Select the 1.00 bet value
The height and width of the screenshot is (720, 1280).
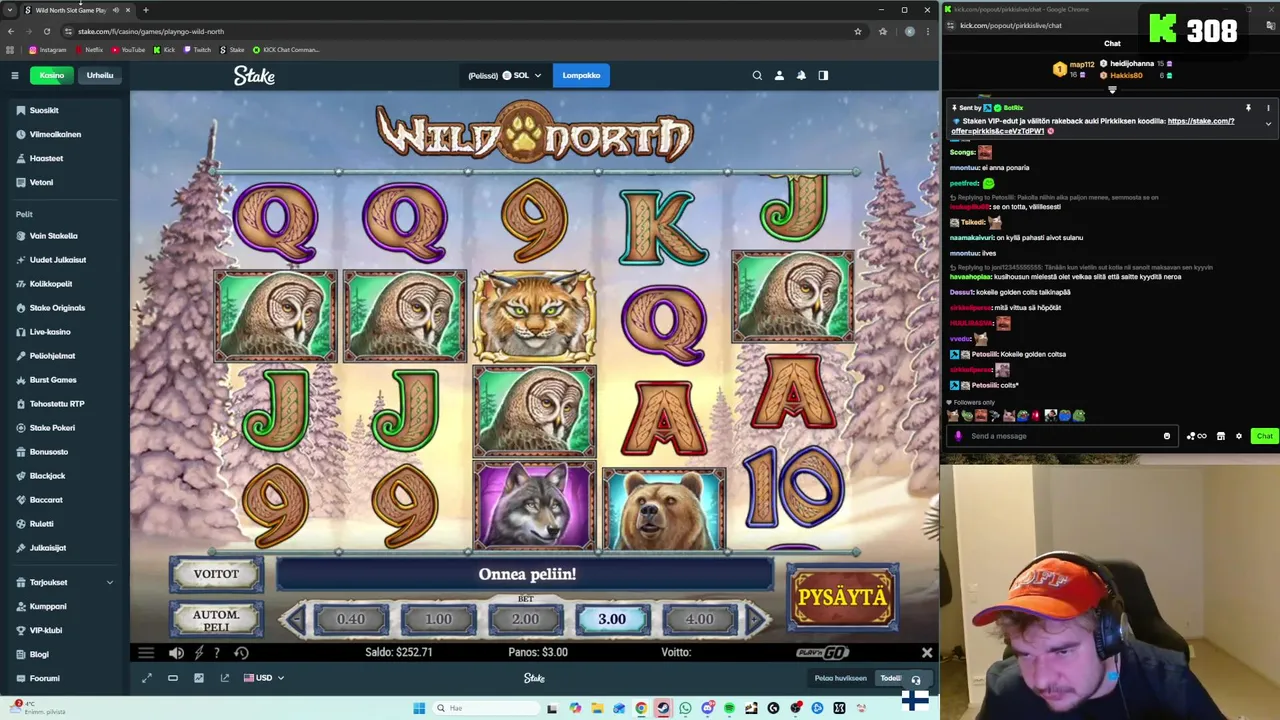438,620
